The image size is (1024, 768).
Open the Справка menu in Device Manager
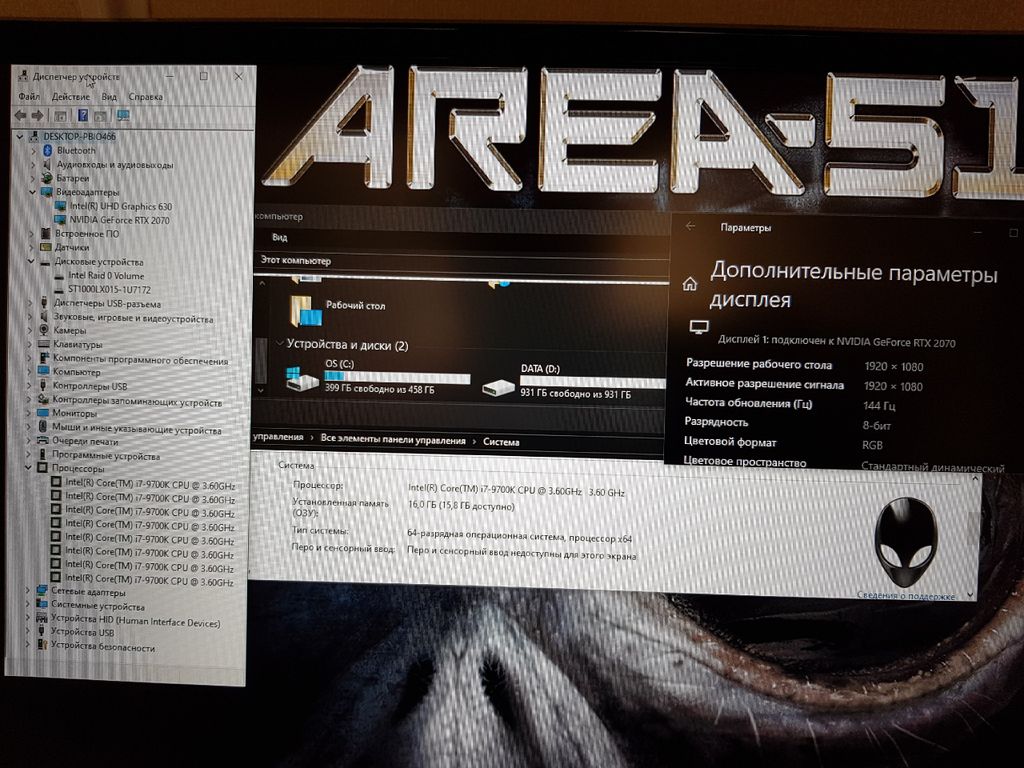click(146, 97)
